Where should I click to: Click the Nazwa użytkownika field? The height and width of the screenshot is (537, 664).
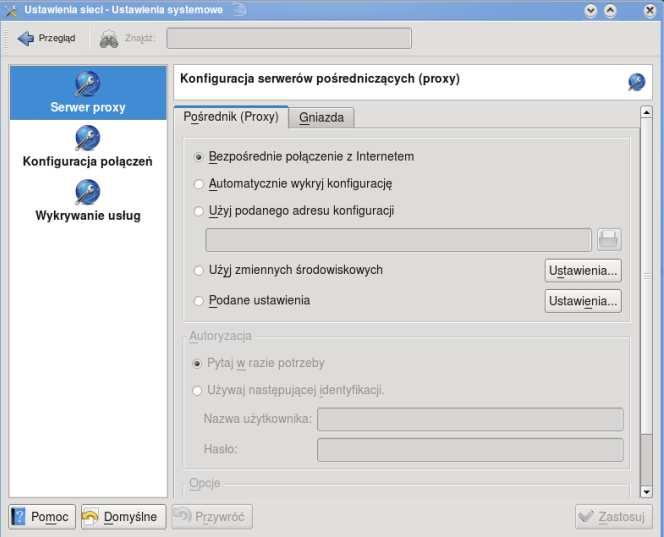pyautogui.click(x=470, y=419)
